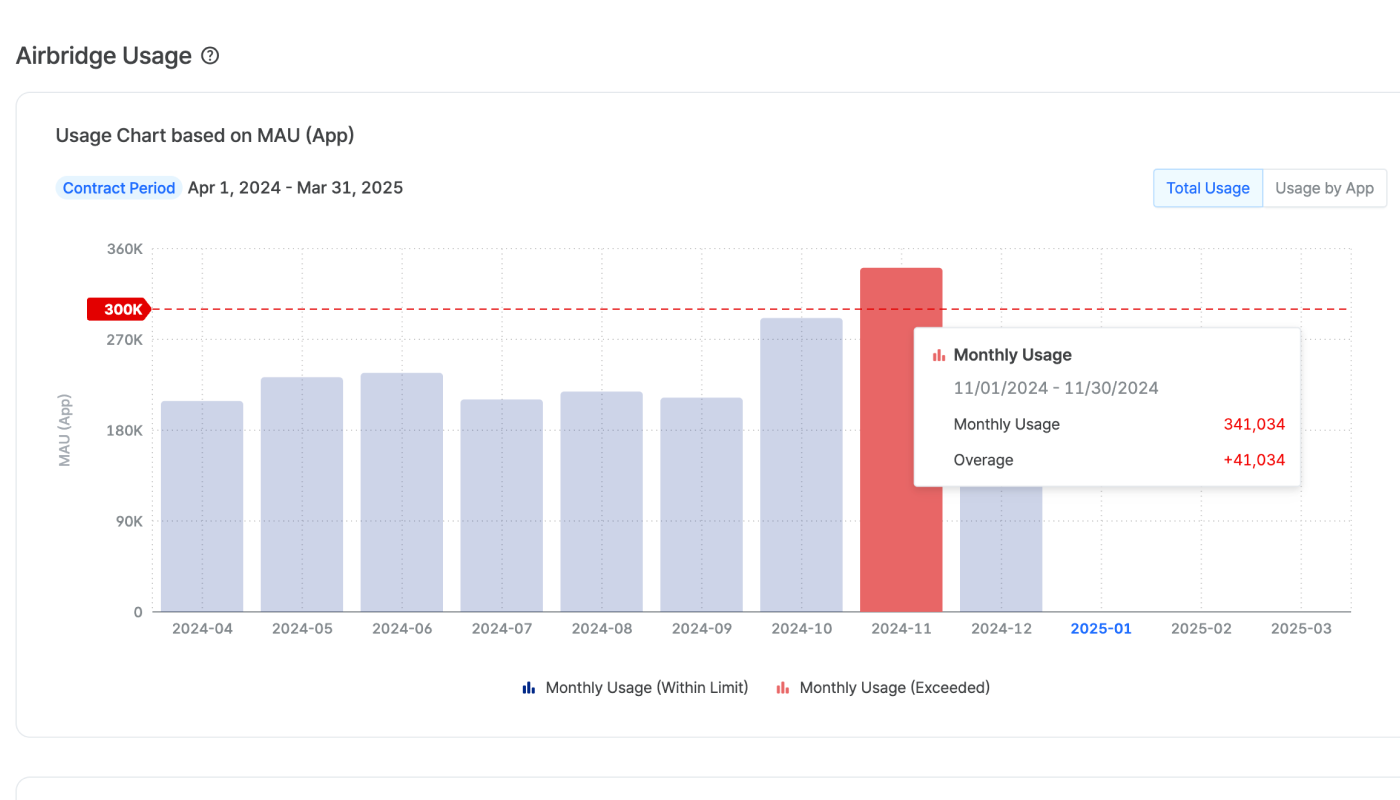Toggle the Monthly Usage (Within Limit) legend

tap(635, 688)
